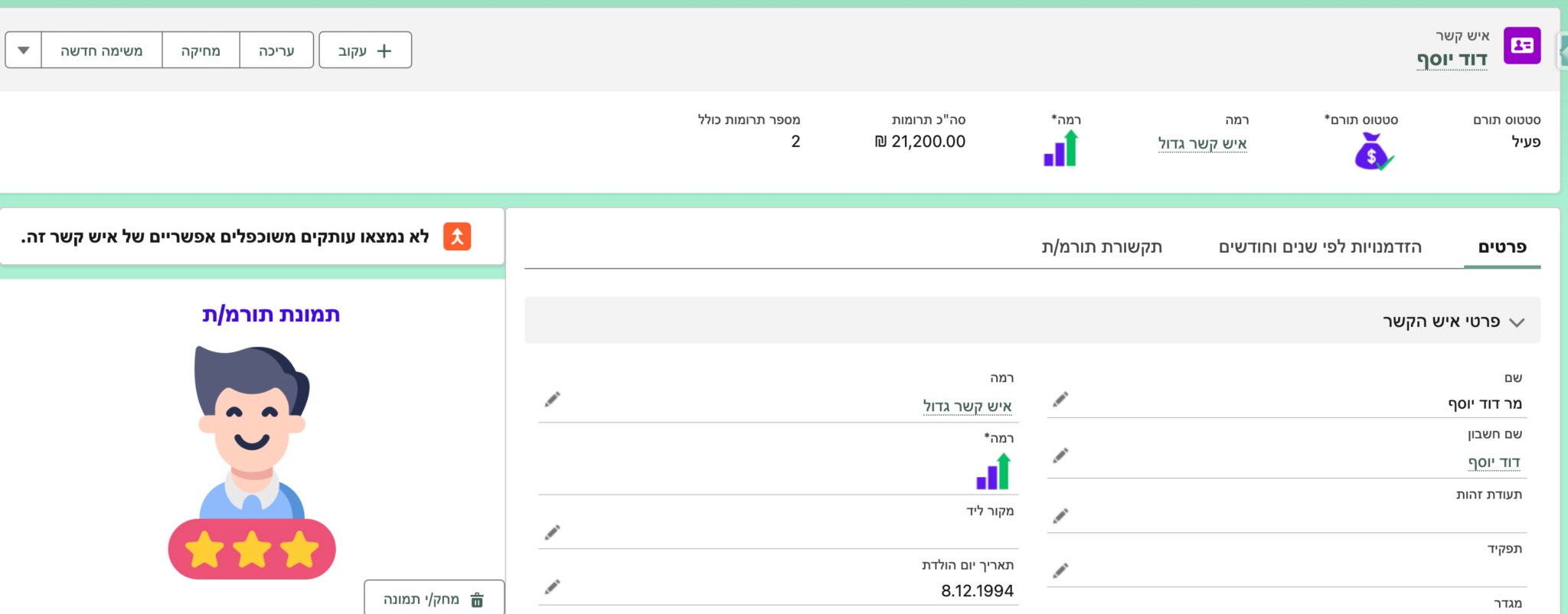Viewport: 1568px width, 614px height.
Task: Open the הזדמנויות לפי שנים וחודשים tab
Action: pyautogui.click(x=1320, y=247)
